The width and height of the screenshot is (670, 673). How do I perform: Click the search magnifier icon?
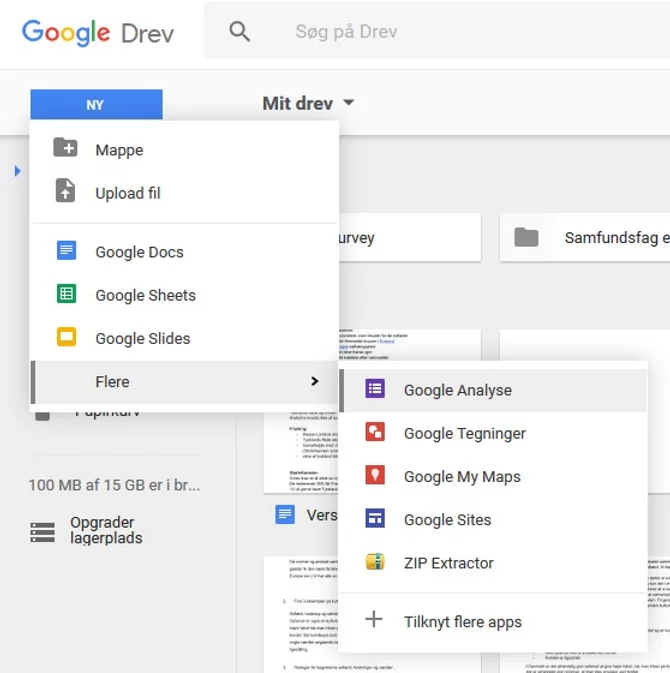[239, 32]
